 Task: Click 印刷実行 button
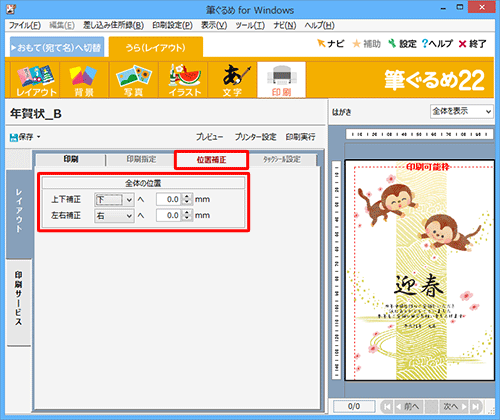pos(300,137)
